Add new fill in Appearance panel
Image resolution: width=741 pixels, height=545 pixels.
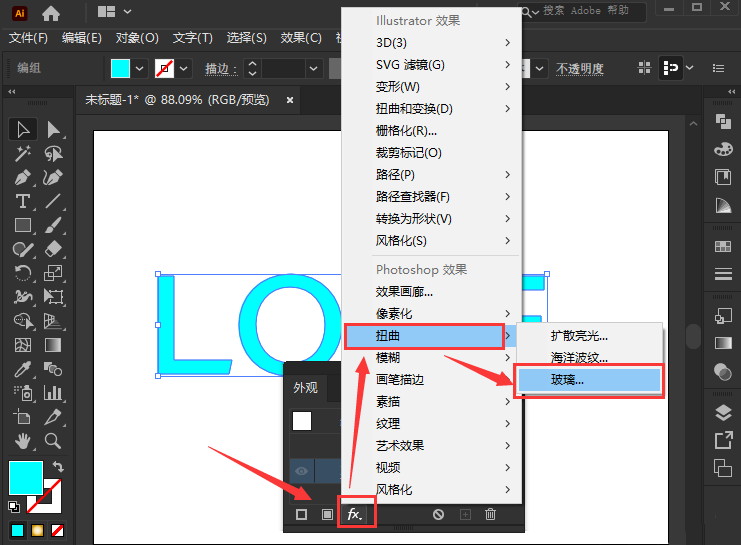(x=327, y=514)
